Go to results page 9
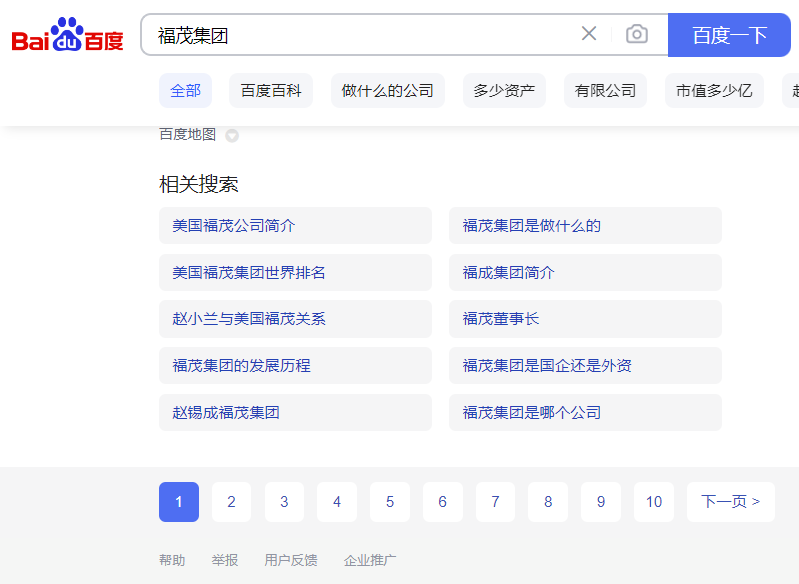Viewport: 799px width, 584px height. tap(601, 502)
